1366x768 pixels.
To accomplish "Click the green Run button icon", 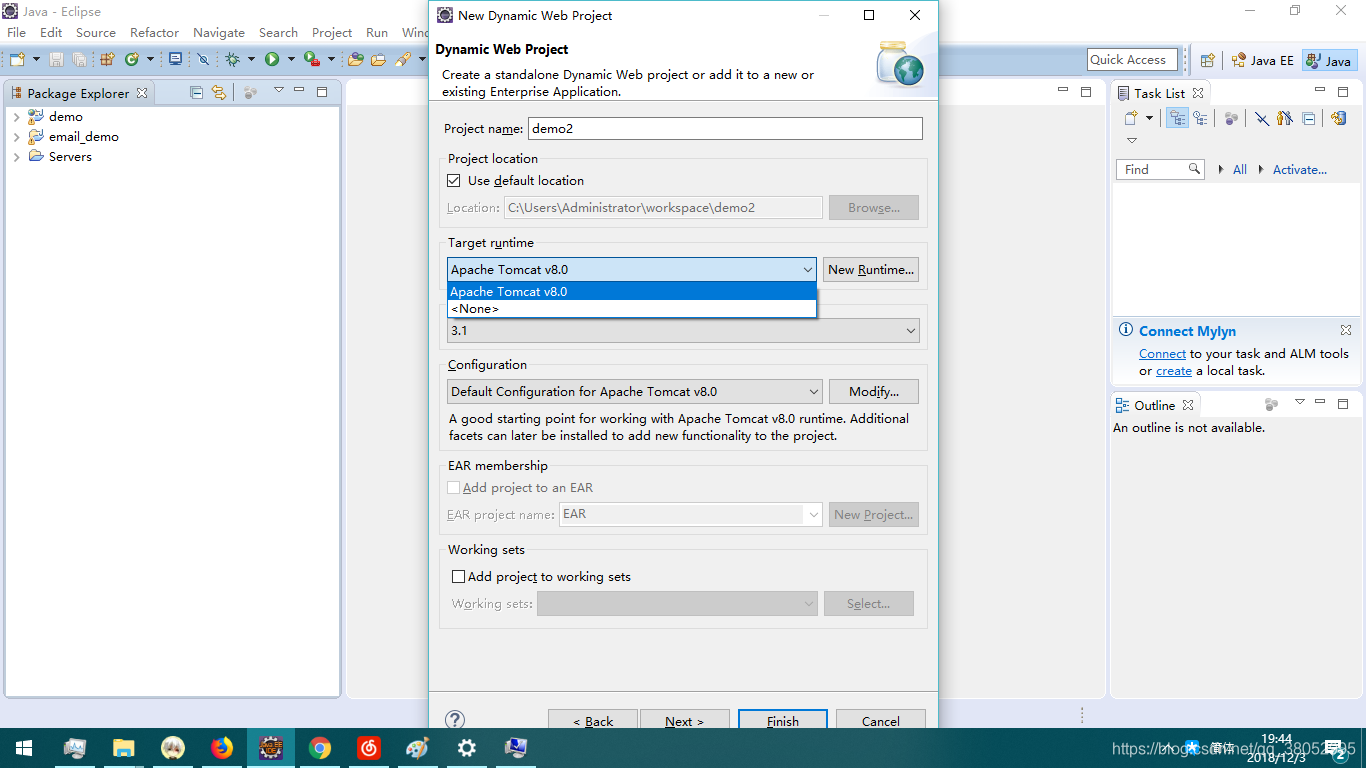I will (271, 60).
